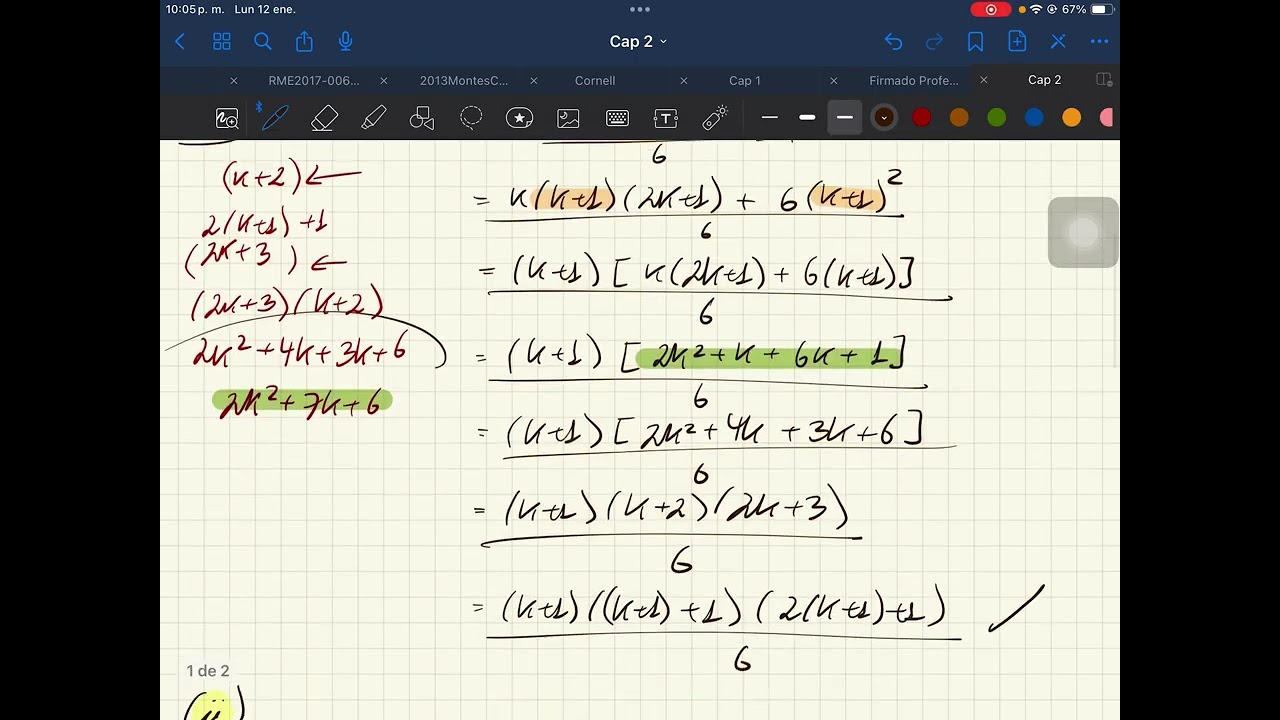Pick the brown-orange pen color
Screen dimensions: 1280x720
tap(959, 118)
